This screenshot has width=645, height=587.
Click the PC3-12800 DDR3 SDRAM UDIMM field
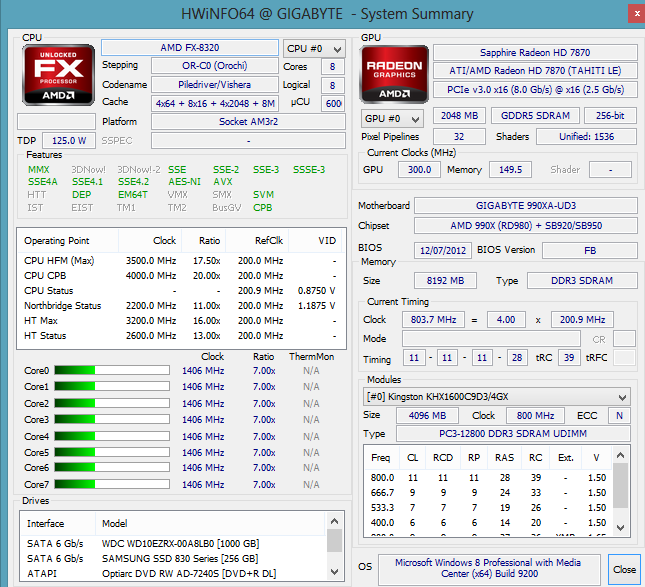click(513, 434)
